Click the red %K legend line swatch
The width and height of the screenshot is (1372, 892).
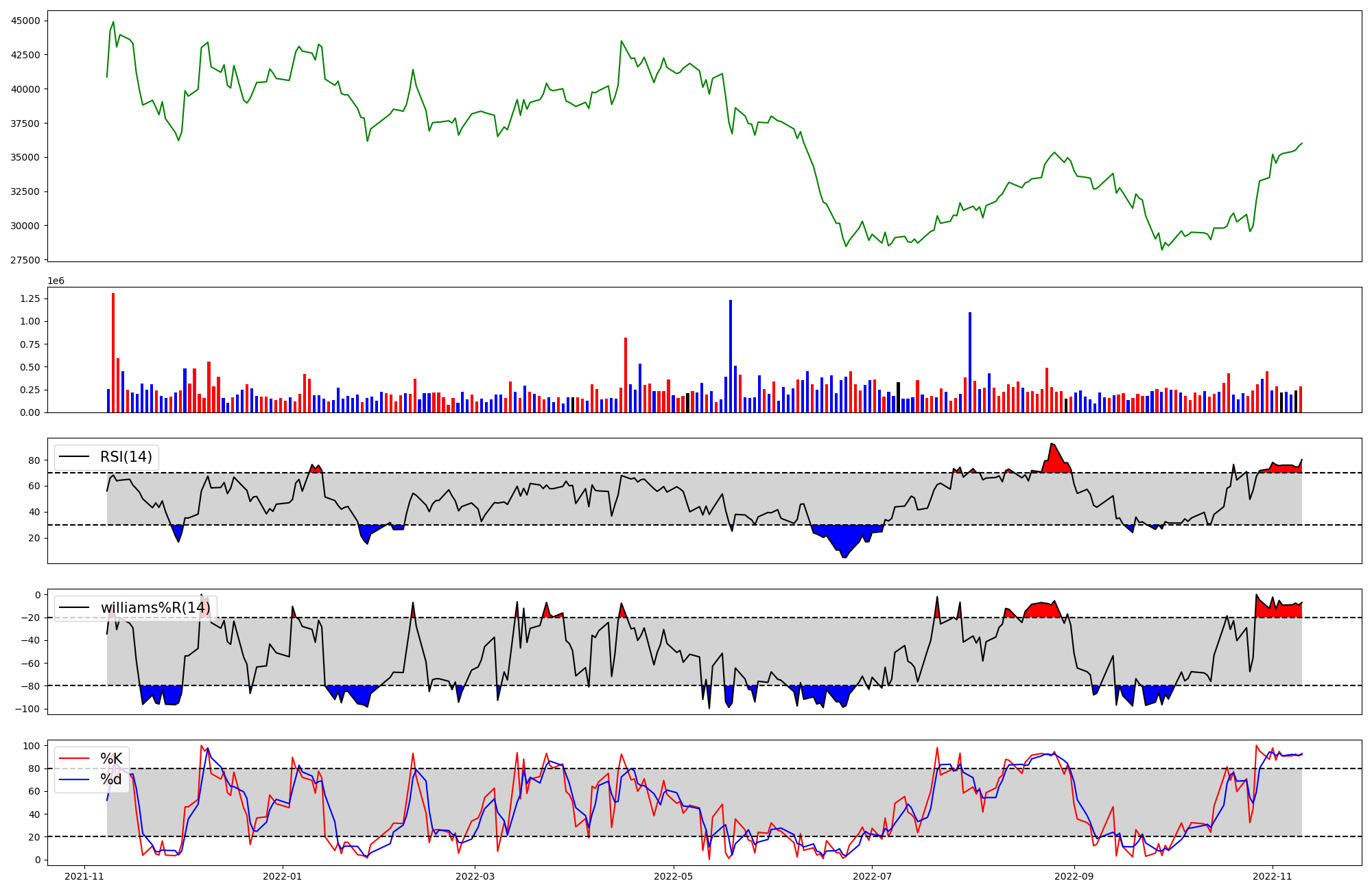click(x=74, y=758)
